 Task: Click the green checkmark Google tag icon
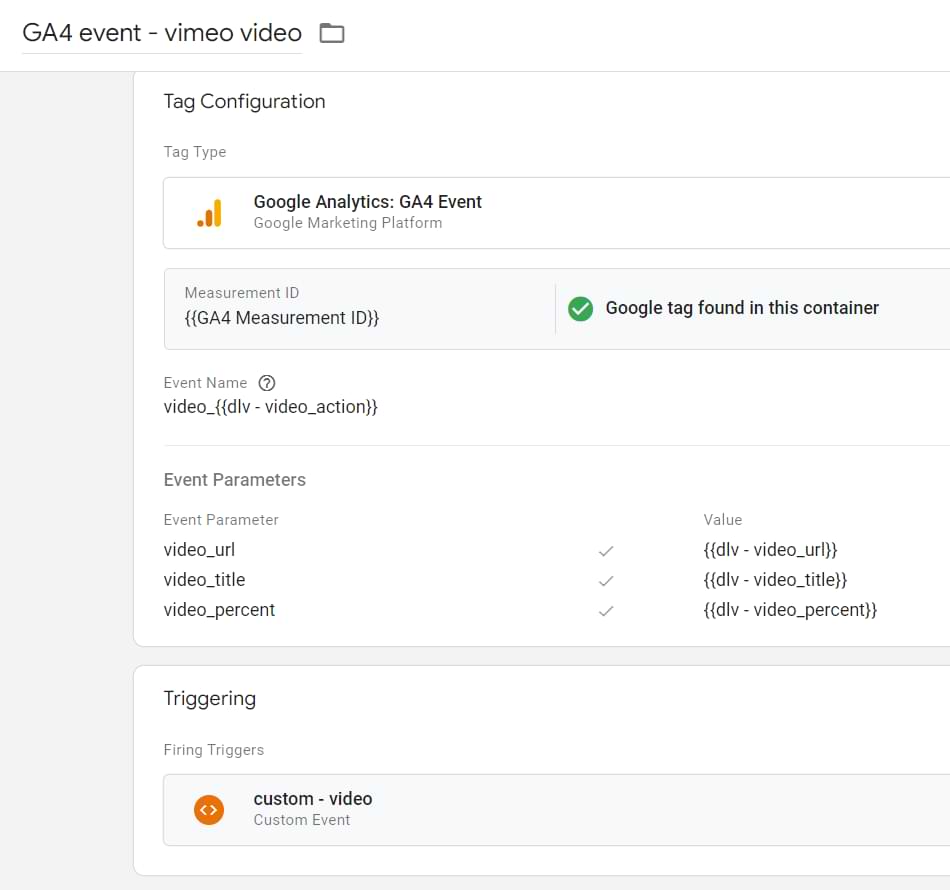point(580,309)
